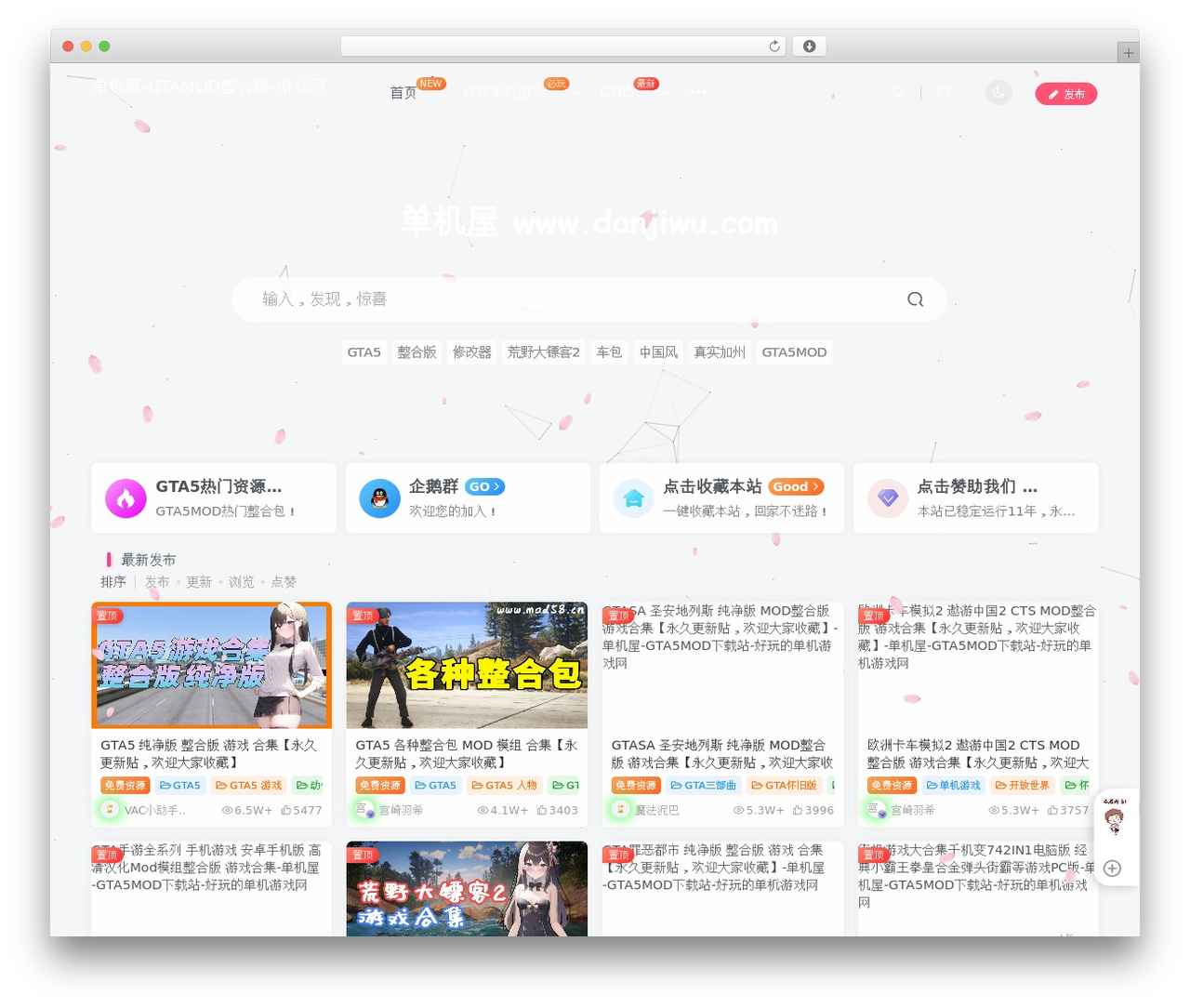Click the 魔法泥巴 author avatar
Screen dimensions: 1190x1008
click(620, 809)
